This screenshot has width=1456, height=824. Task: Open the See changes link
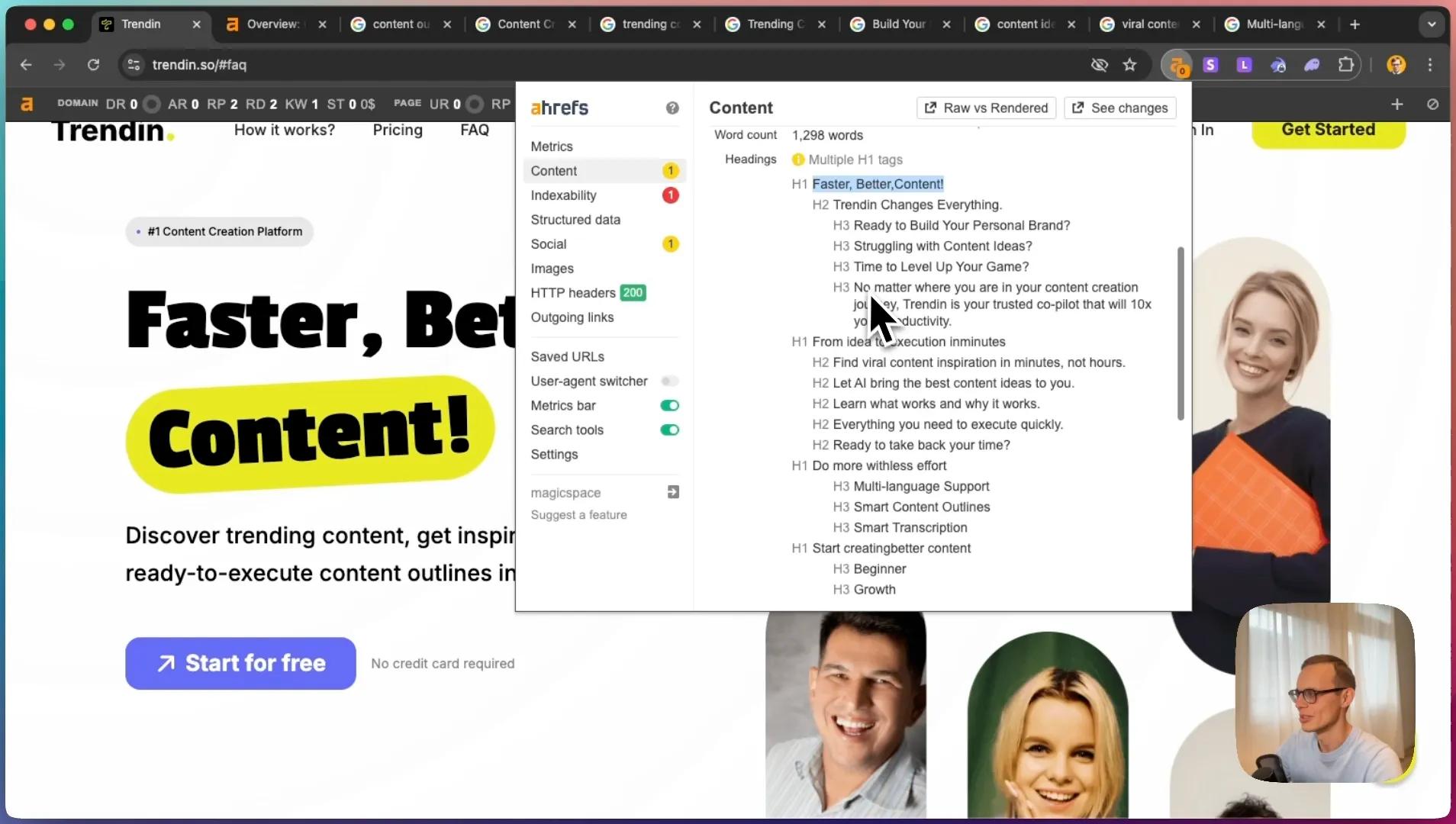click(1119, 108)
